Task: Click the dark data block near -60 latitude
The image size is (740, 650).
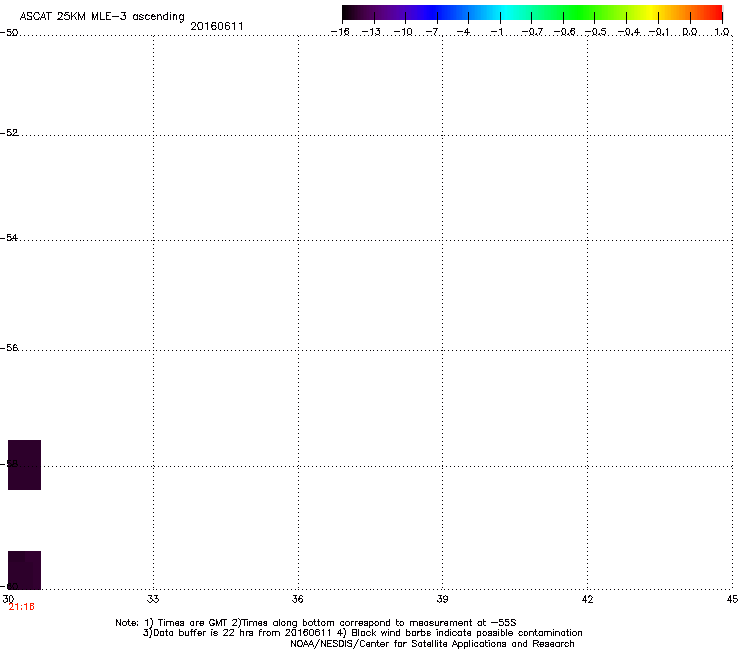Action: (25, 570)
